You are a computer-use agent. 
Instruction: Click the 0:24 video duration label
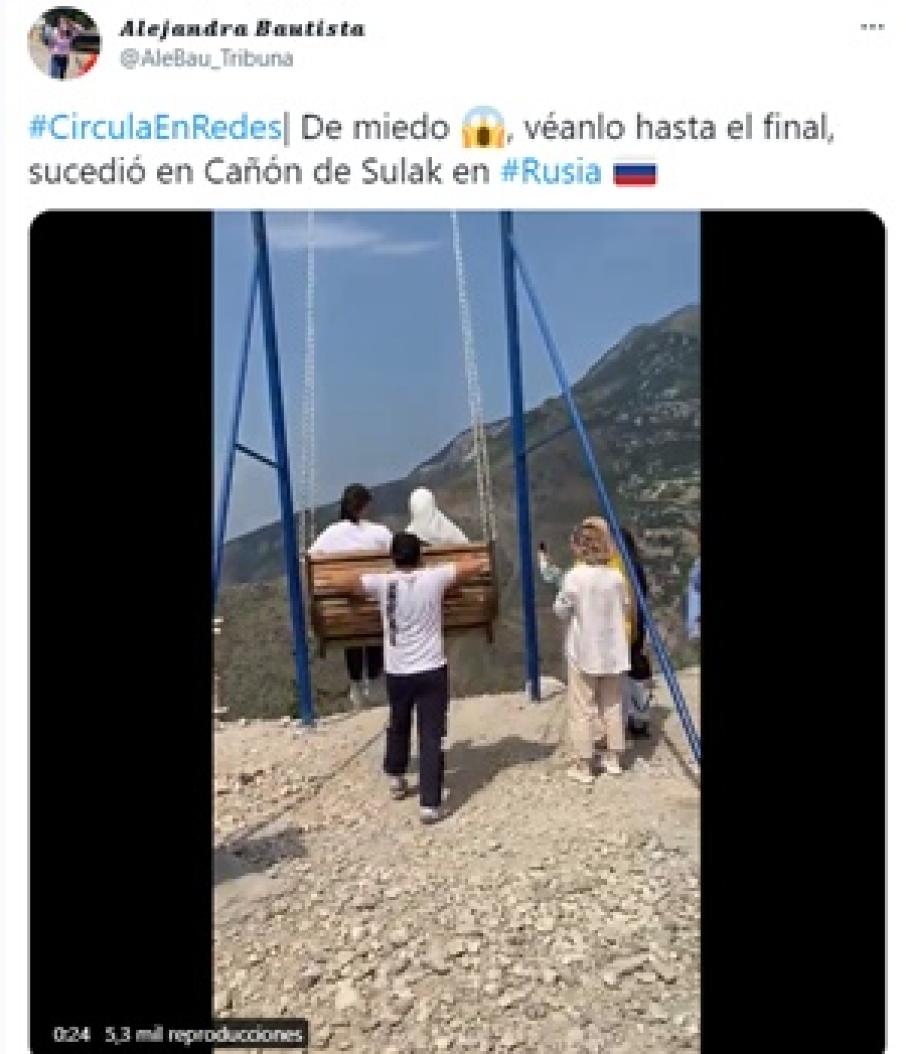tap(71, 1034)
